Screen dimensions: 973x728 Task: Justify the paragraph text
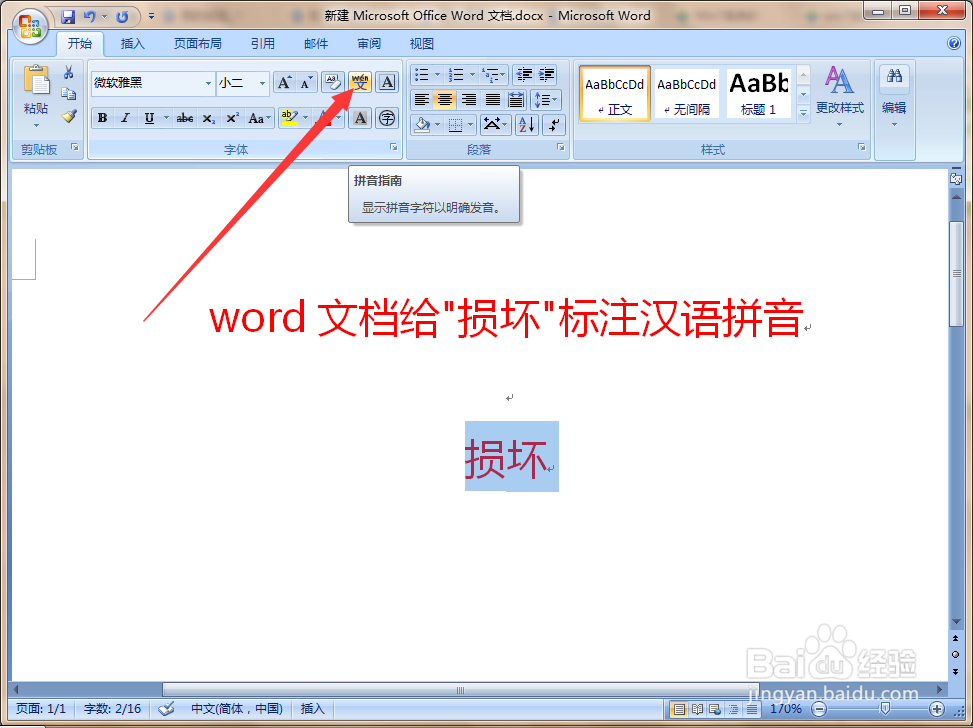tap(493, 99)
